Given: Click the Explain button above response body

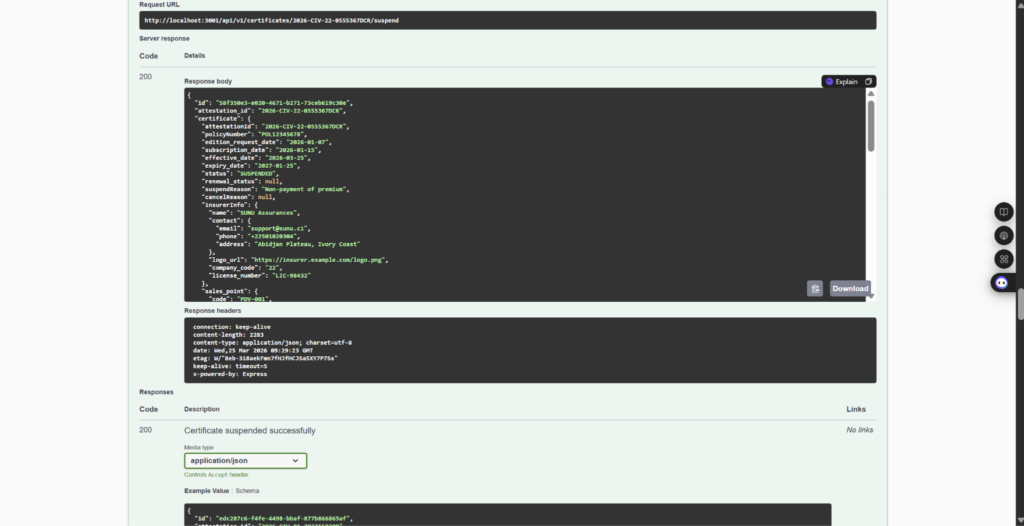Looking at the screenshot, I should pos(842,82).
